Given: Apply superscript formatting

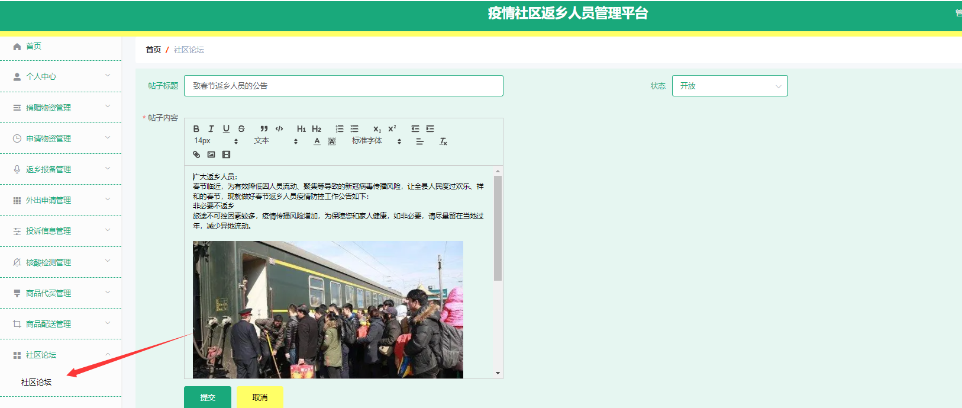Looking at the screenshot, I should pos(392,129).
